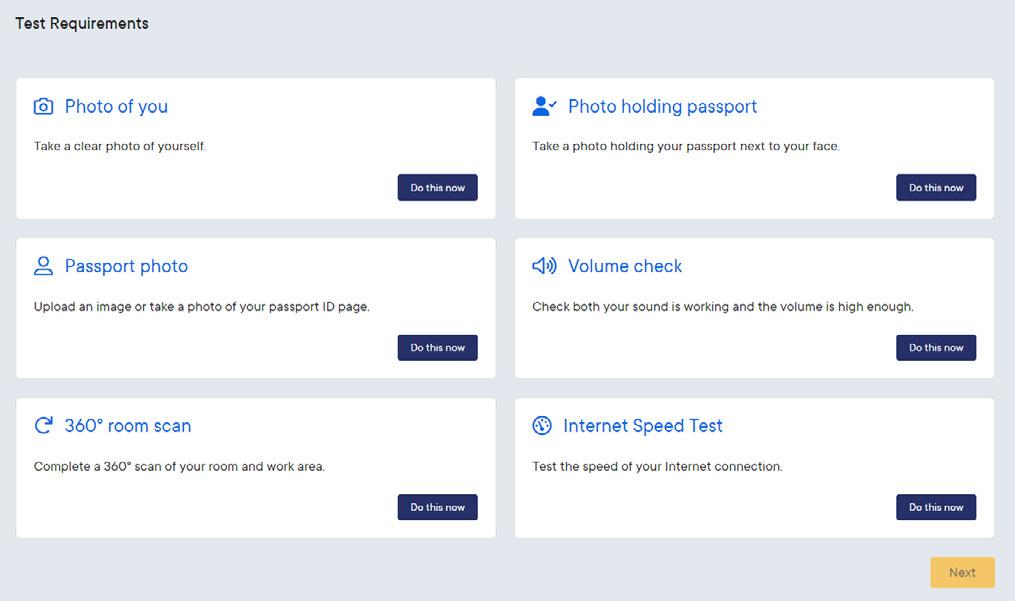Click the circular arrow icon for room scan

(43, 426)
